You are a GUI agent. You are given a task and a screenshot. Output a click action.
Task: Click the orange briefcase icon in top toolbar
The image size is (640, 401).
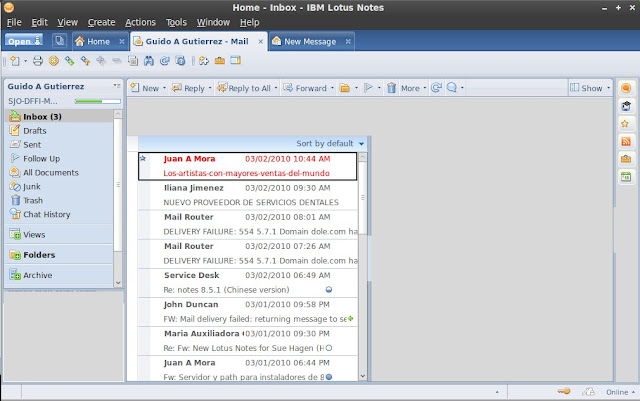click(x=220, y=61)
